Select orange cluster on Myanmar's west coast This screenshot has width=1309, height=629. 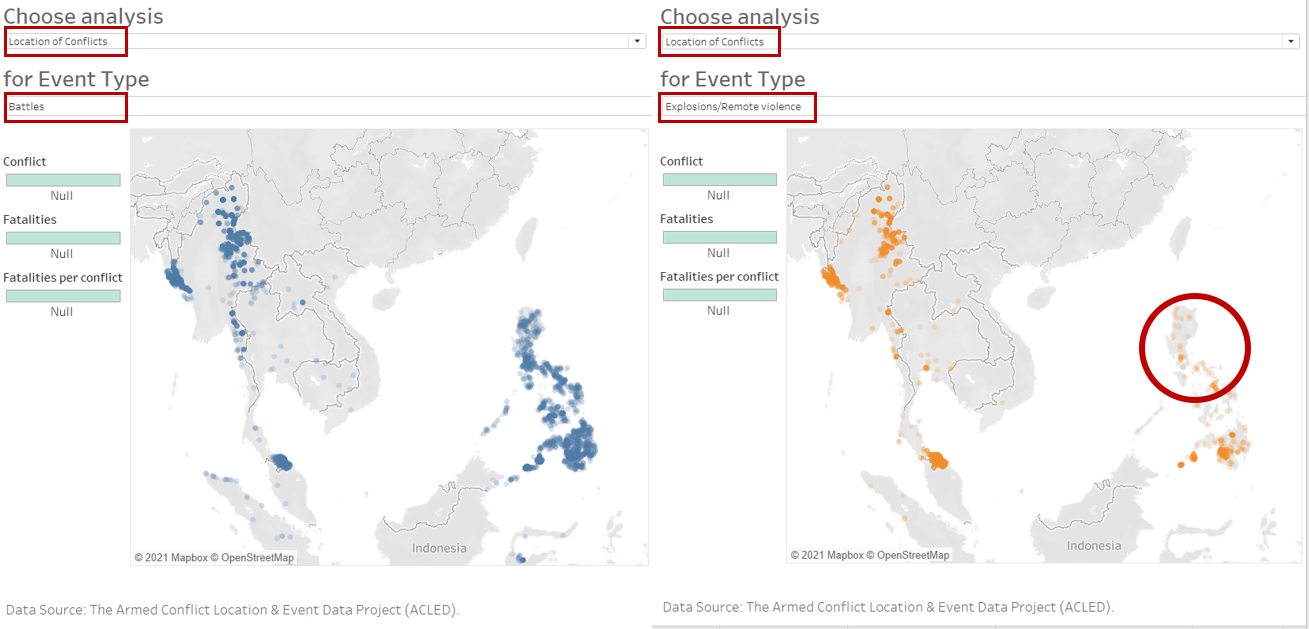click(x=831, y=281)
